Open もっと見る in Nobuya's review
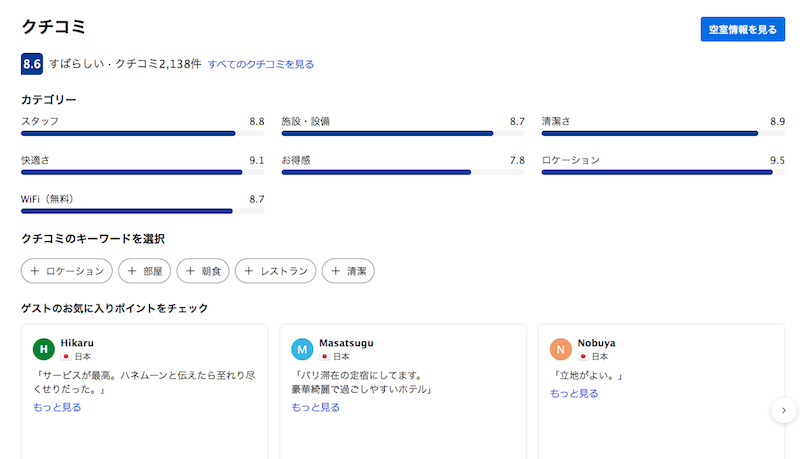This screenshot has width=800, height=459. (x=574, y=393)
